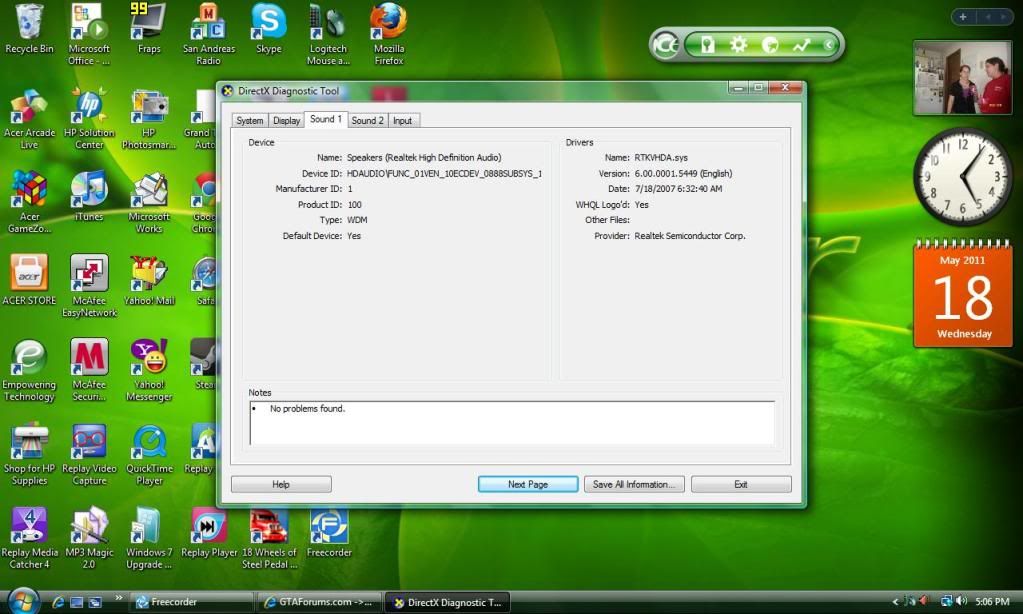Switch to the Display tab

(286, 121)
